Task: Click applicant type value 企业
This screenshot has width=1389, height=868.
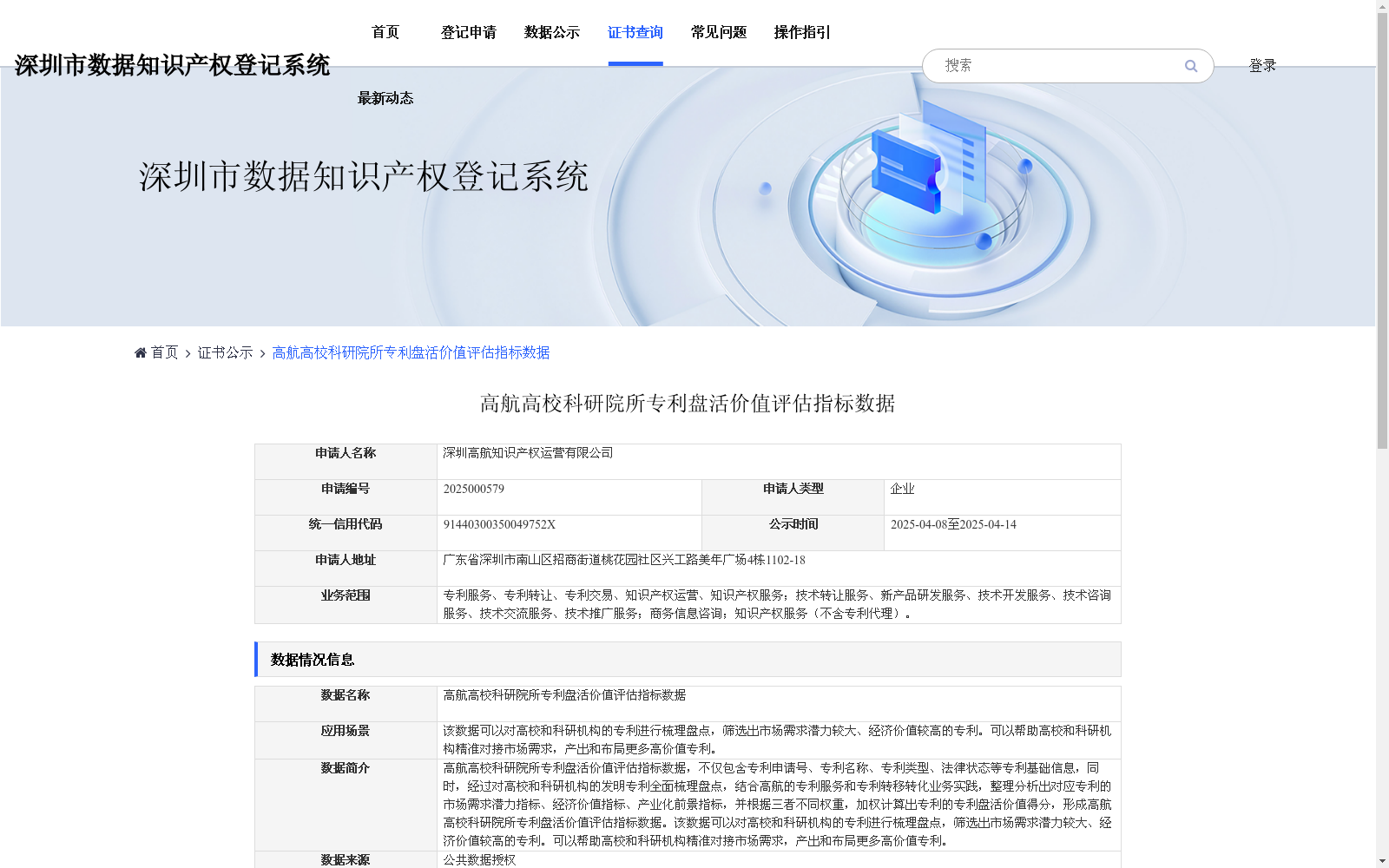Action: tap(902, 489)
